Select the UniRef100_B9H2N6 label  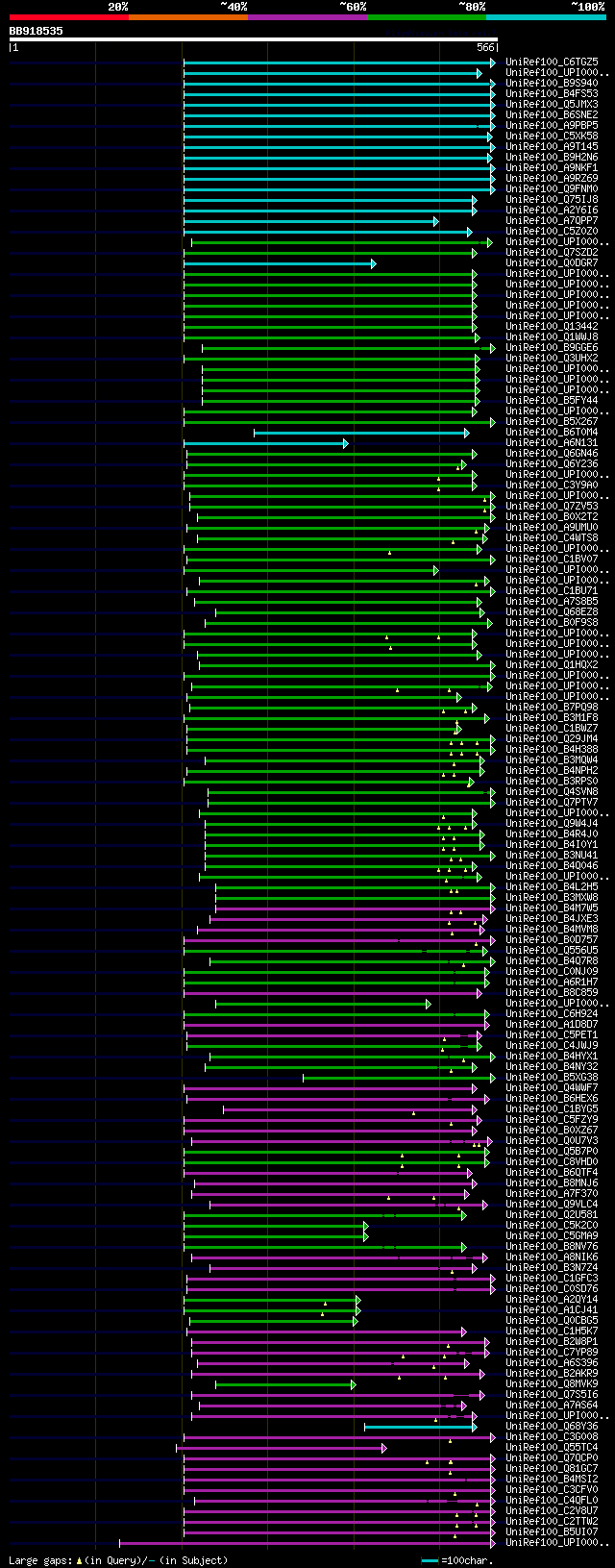coord(552,157)
